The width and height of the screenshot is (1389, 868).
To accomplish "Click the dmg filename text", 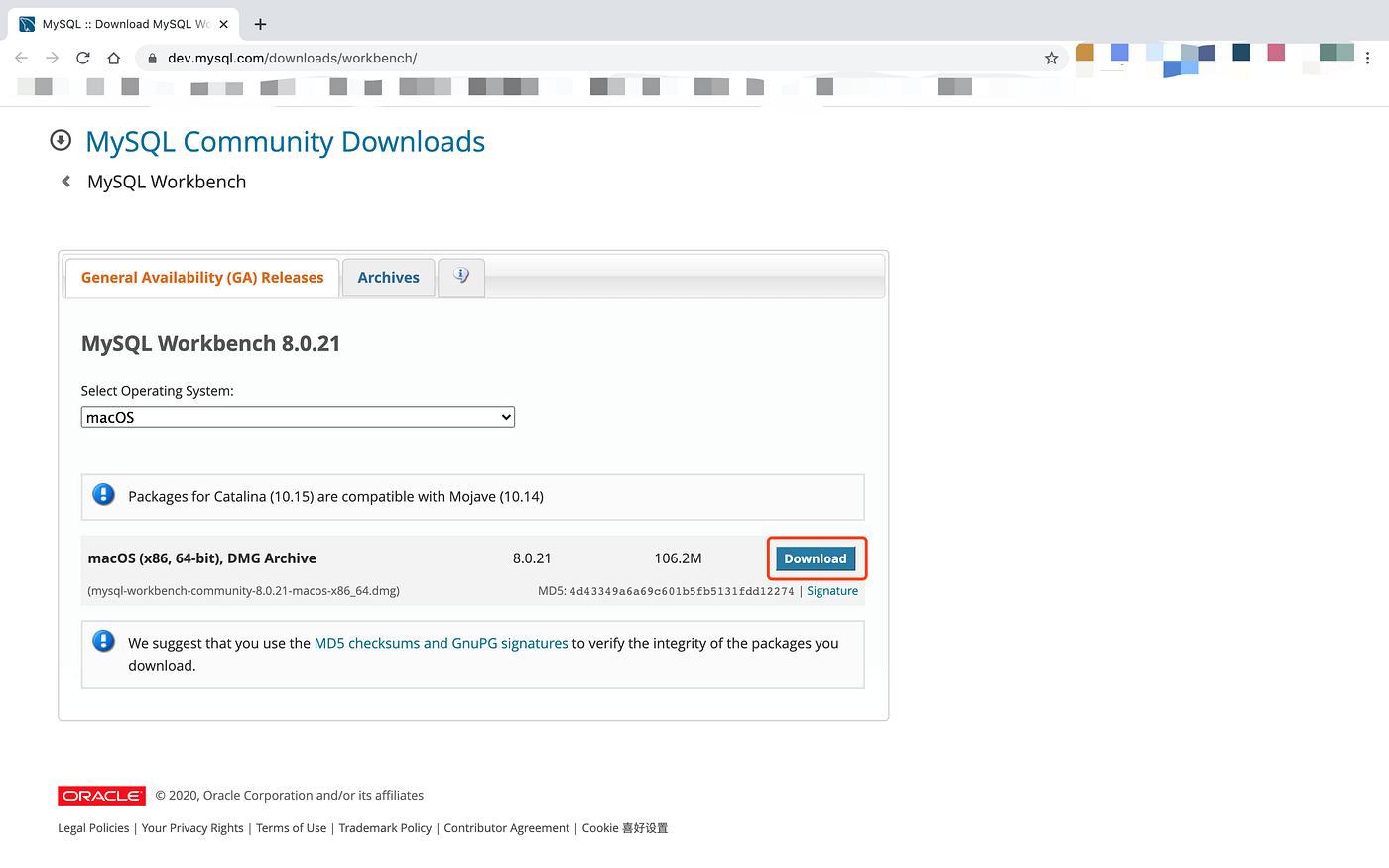I will tap(244, 591).
